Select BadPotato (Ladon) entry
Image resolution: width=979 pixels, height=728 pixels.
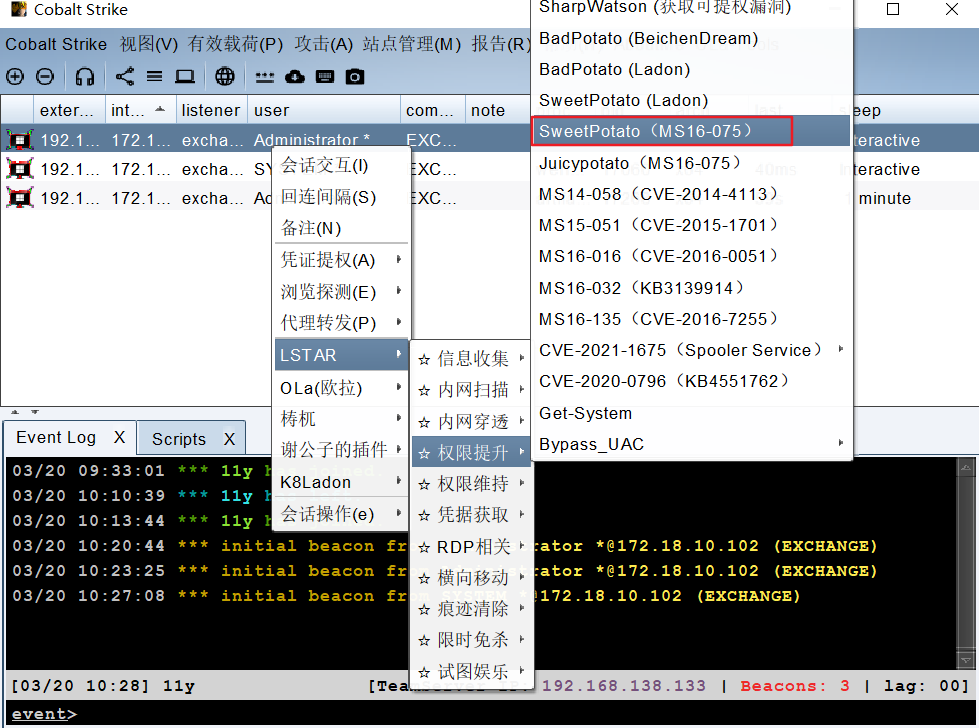coord(692,69)
